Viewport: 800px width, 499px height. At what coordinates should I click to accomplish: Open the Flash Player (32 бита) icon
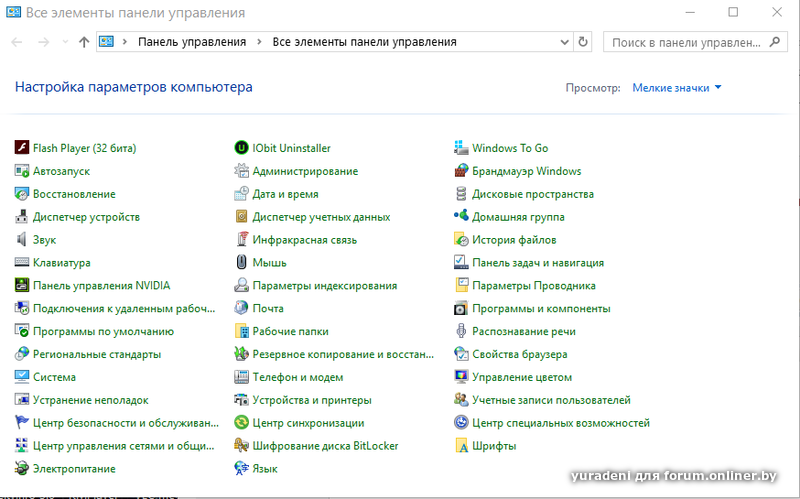tap(22, 148)
